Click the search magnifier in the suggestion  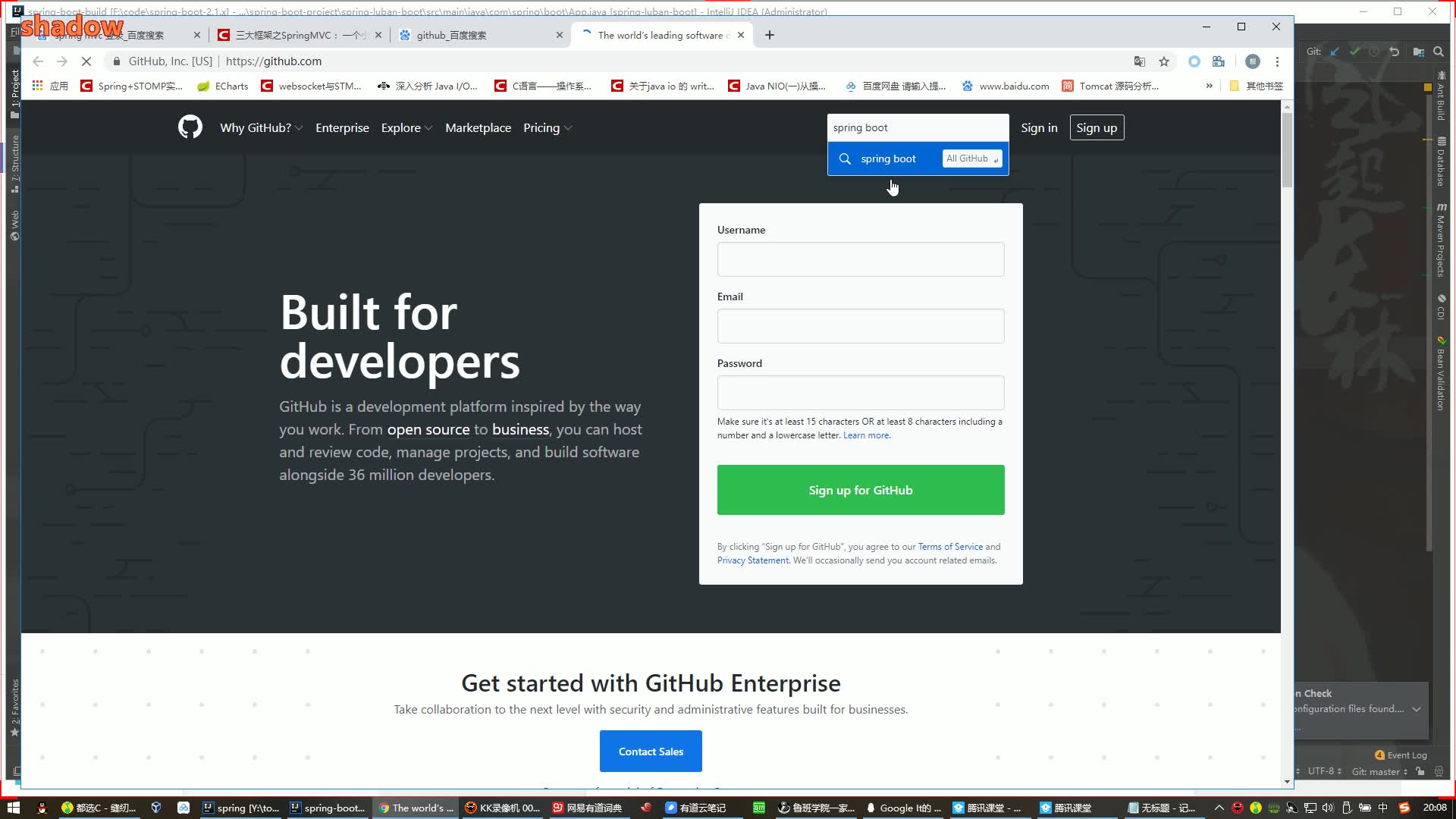click(x=845, y=158)
